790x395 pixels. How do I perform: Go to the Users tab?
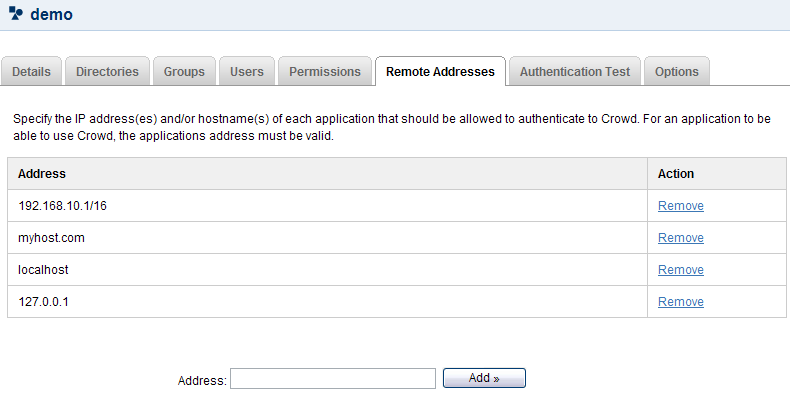[247, 72]
